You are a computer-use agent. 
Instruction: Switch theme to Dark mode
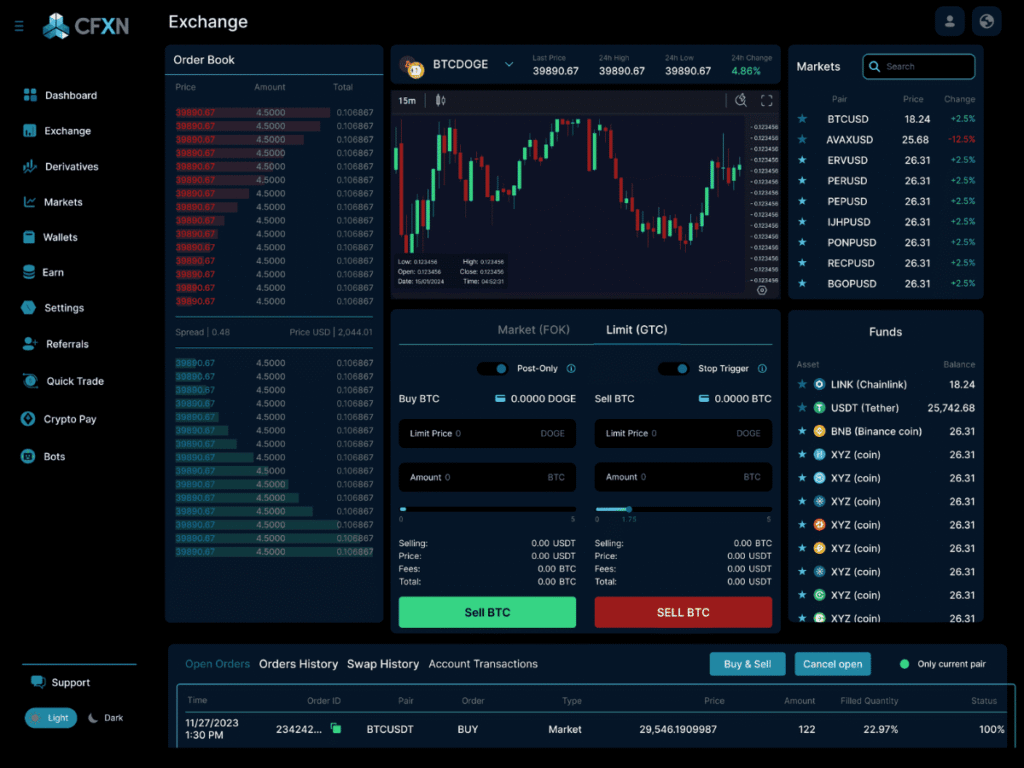pyautogui.click(x=106, y=717)
